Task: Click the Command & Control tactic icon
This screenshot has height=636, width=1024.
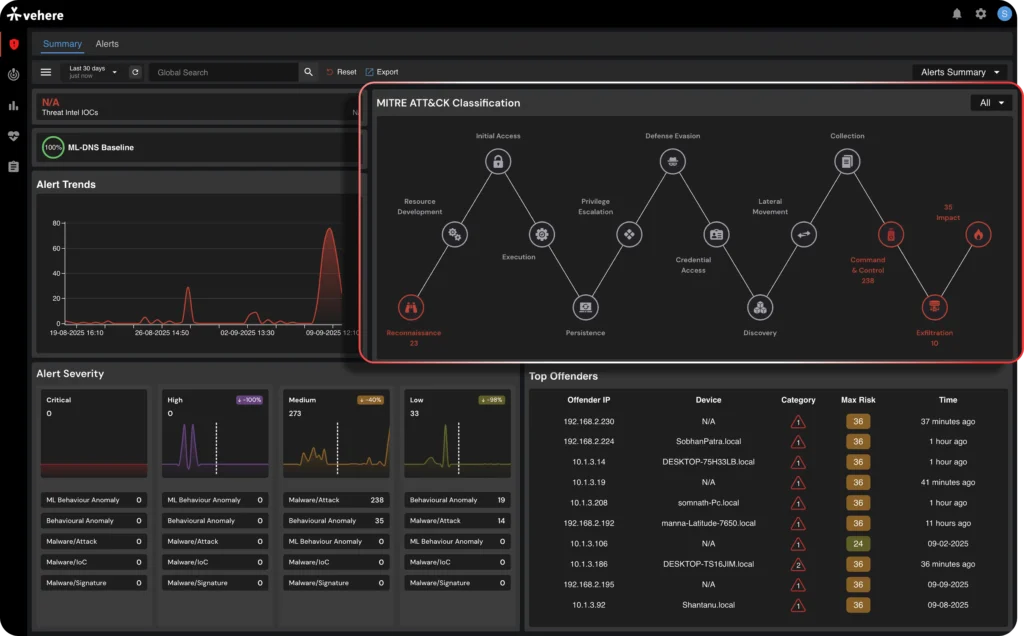Action: click(890, 234)
